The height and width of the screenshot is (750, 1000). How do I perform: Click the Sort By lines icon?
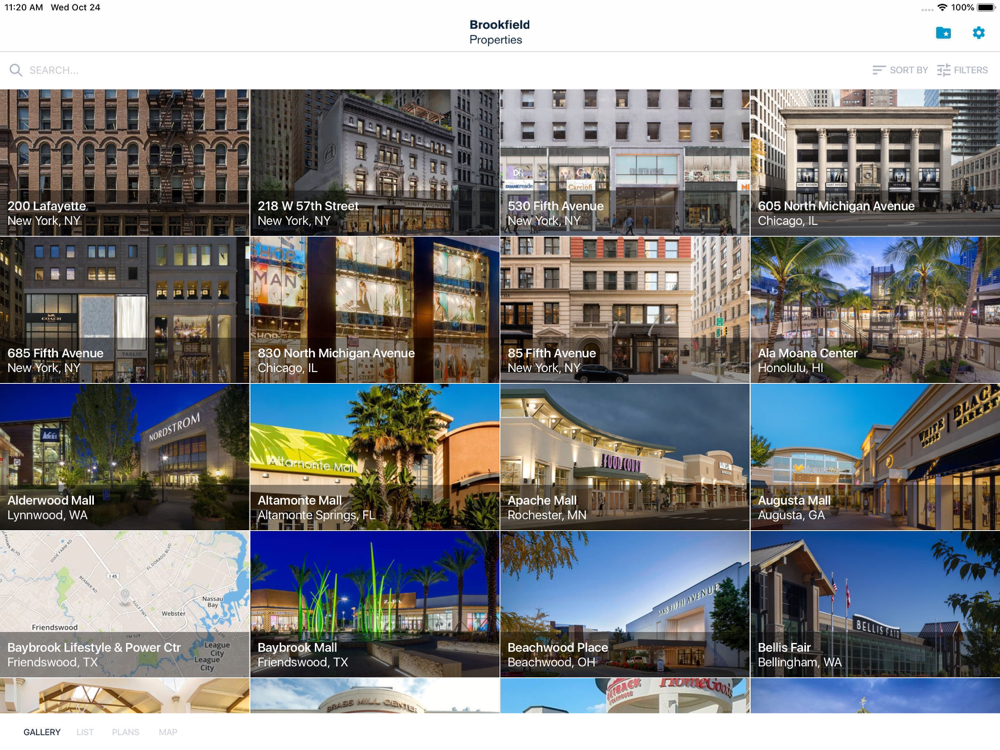[879, 70]
